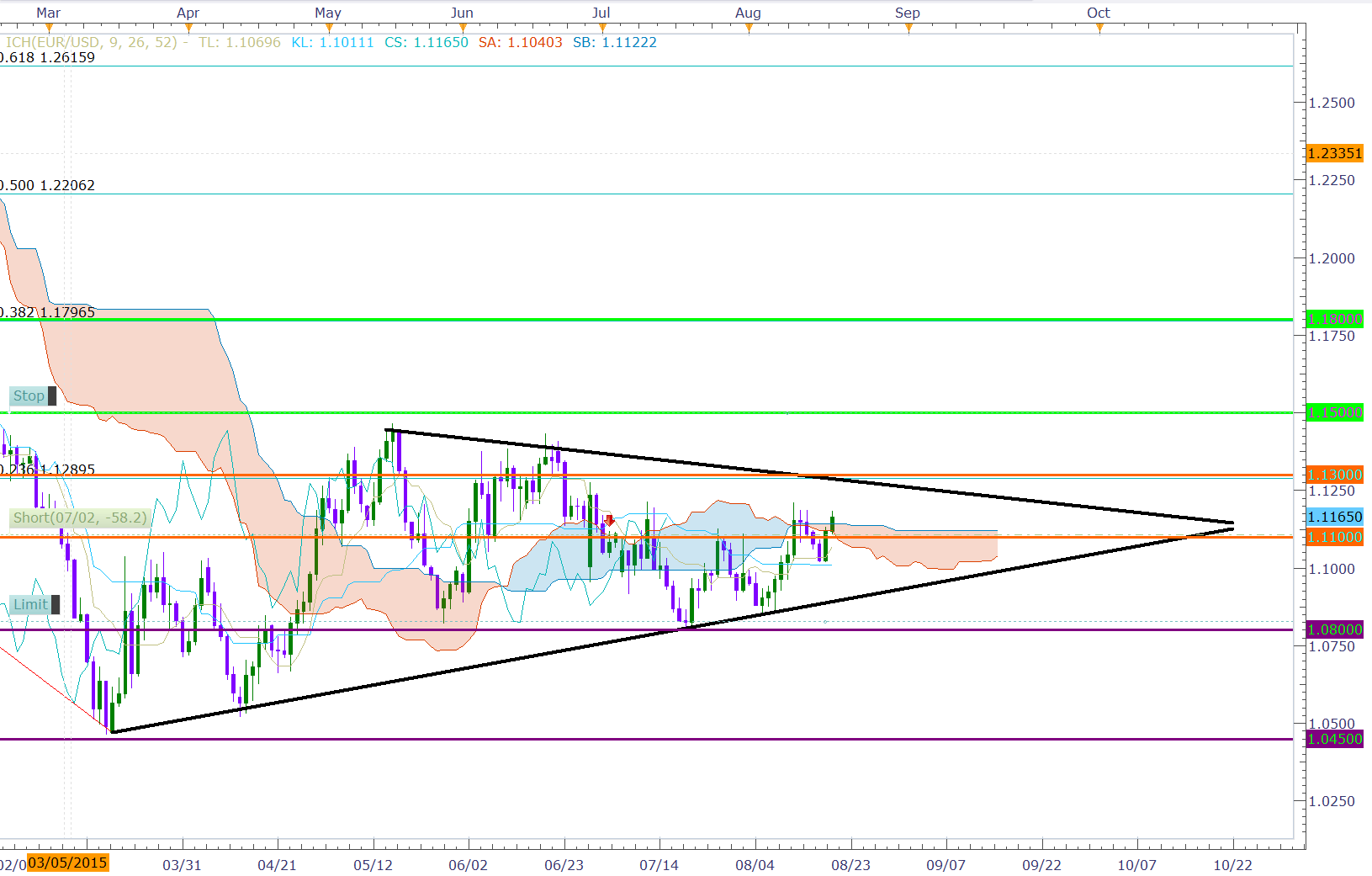Click the highlighted 03/05/2015 date label
The height and width of the screenshot is (876, 1372).
[x=67, y=863]
